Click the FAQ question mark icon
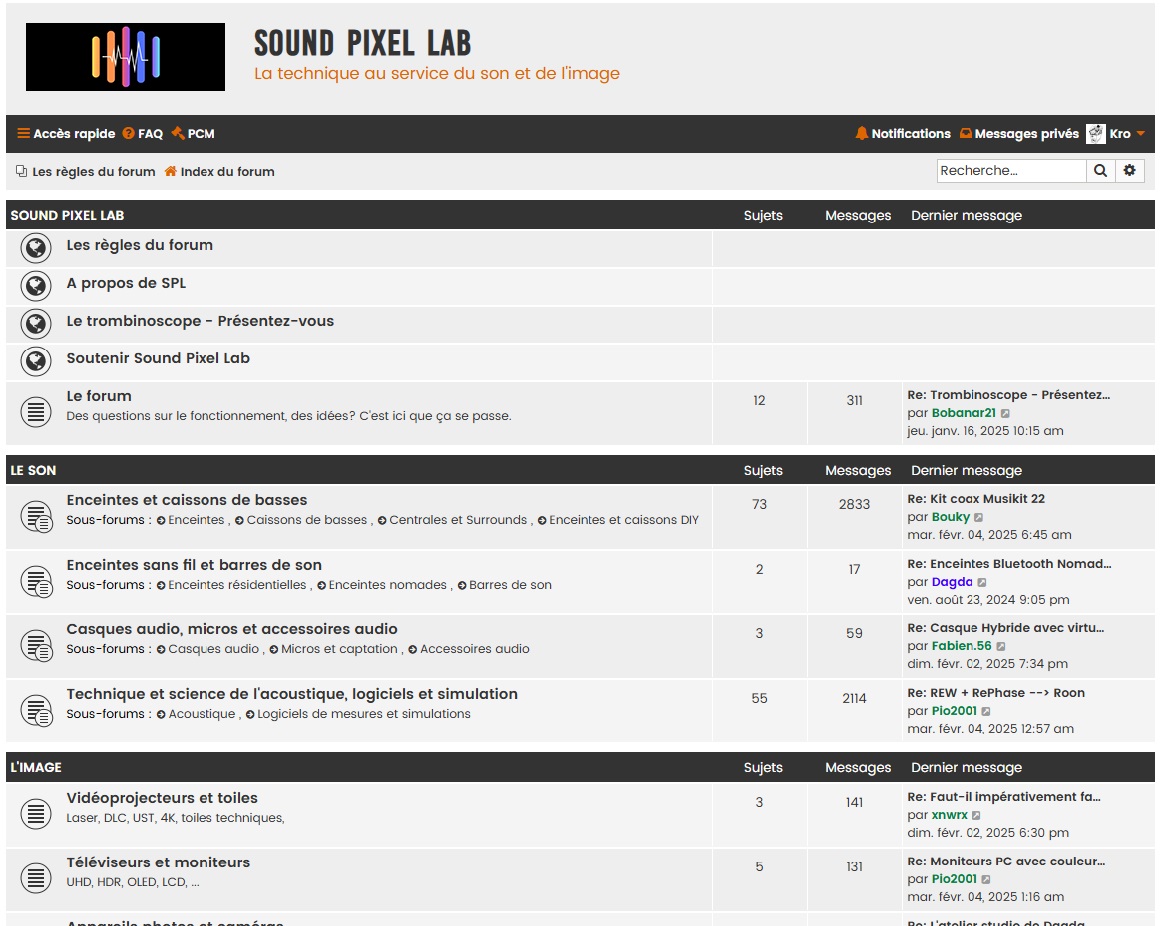This screenshot has height=926, width=1162. [x=128, y=133]
